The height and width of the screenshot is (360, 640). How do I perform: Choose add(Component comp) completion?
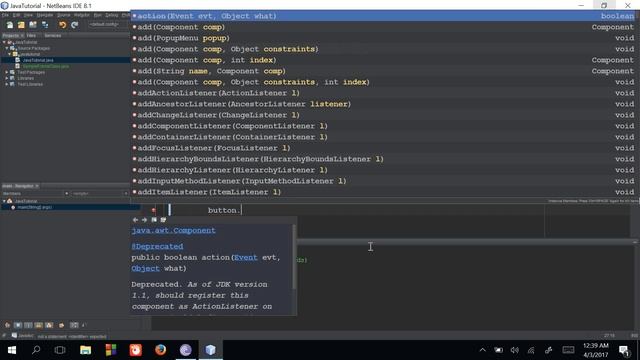pyautogui.click(x=383, y=27)
